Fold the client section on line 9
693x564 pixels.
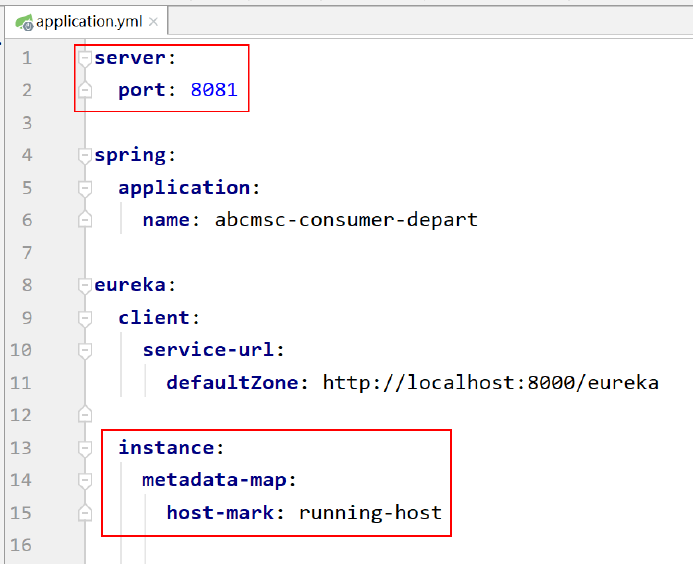[x=85, y=318]
